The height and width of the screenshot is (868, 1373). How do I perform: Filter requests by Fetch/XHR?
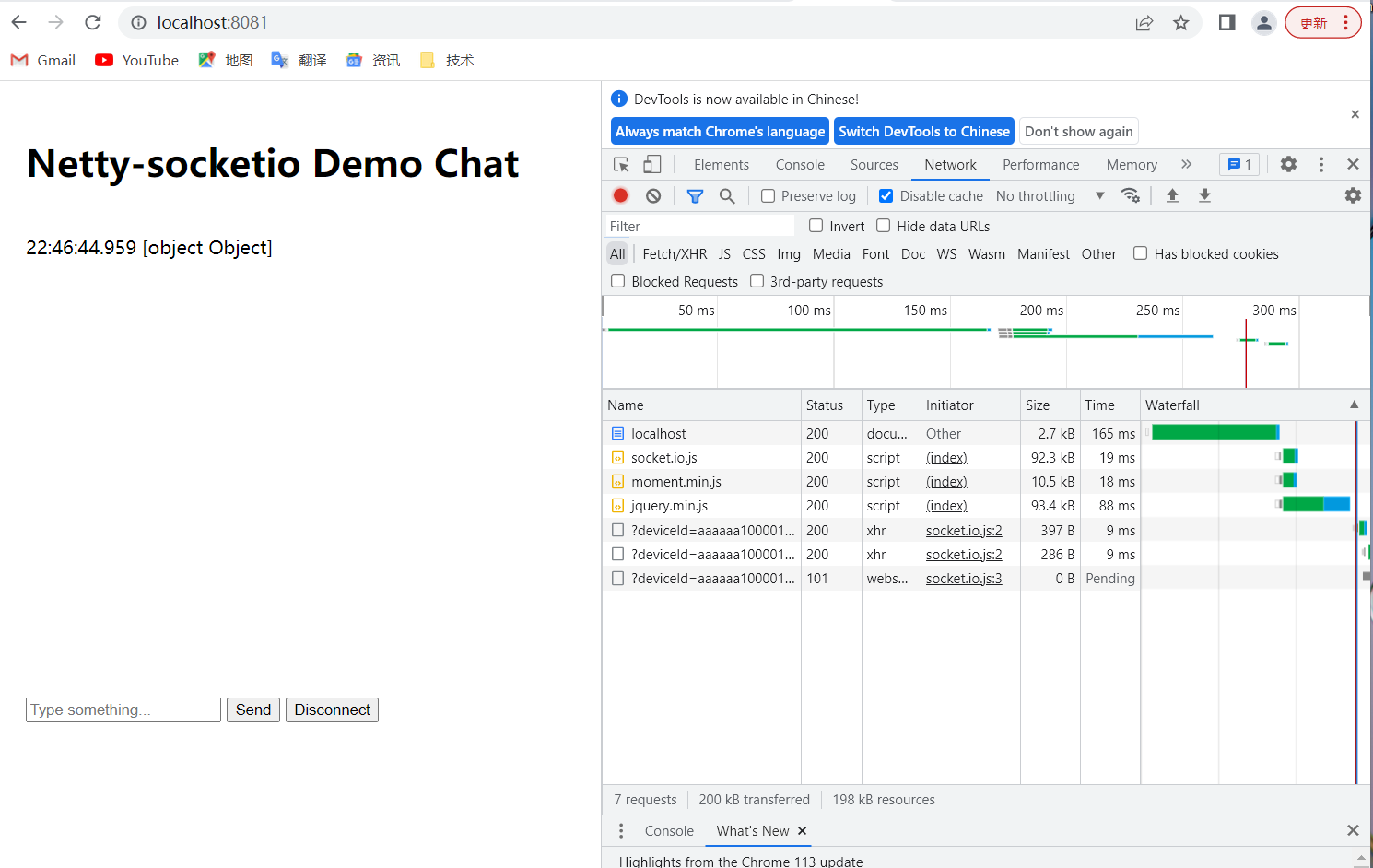(x=675, y=253)
